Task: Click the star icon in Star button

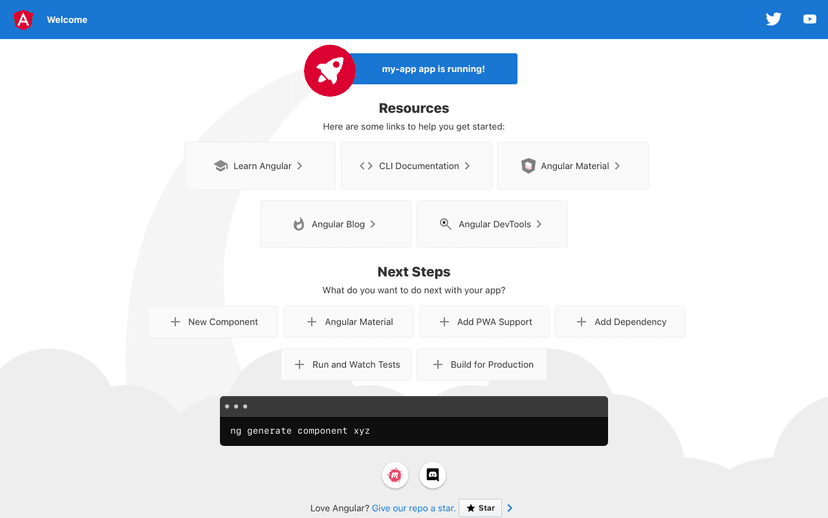Action: click(471, 508)
